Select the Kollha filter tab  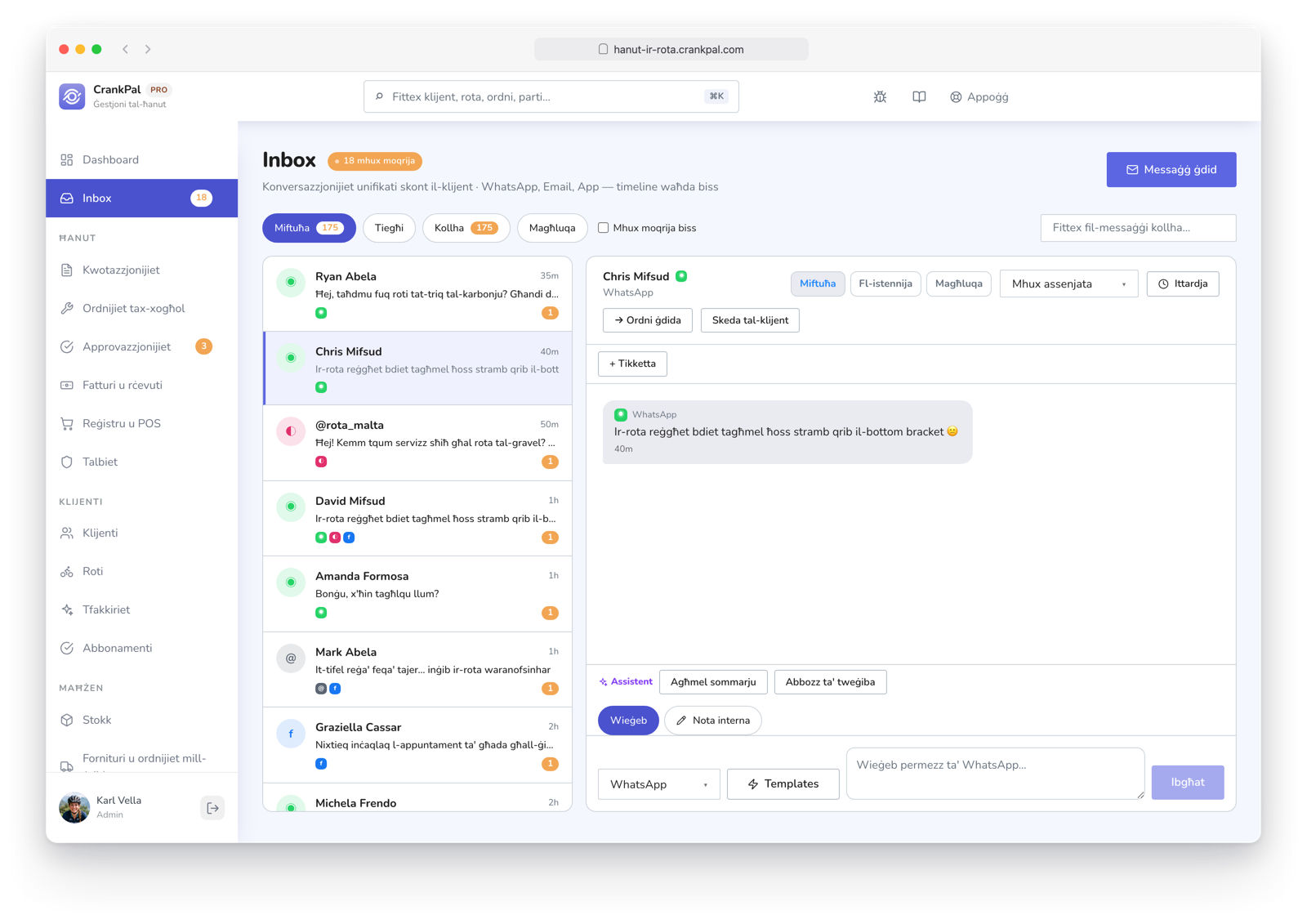pos(466,228)
